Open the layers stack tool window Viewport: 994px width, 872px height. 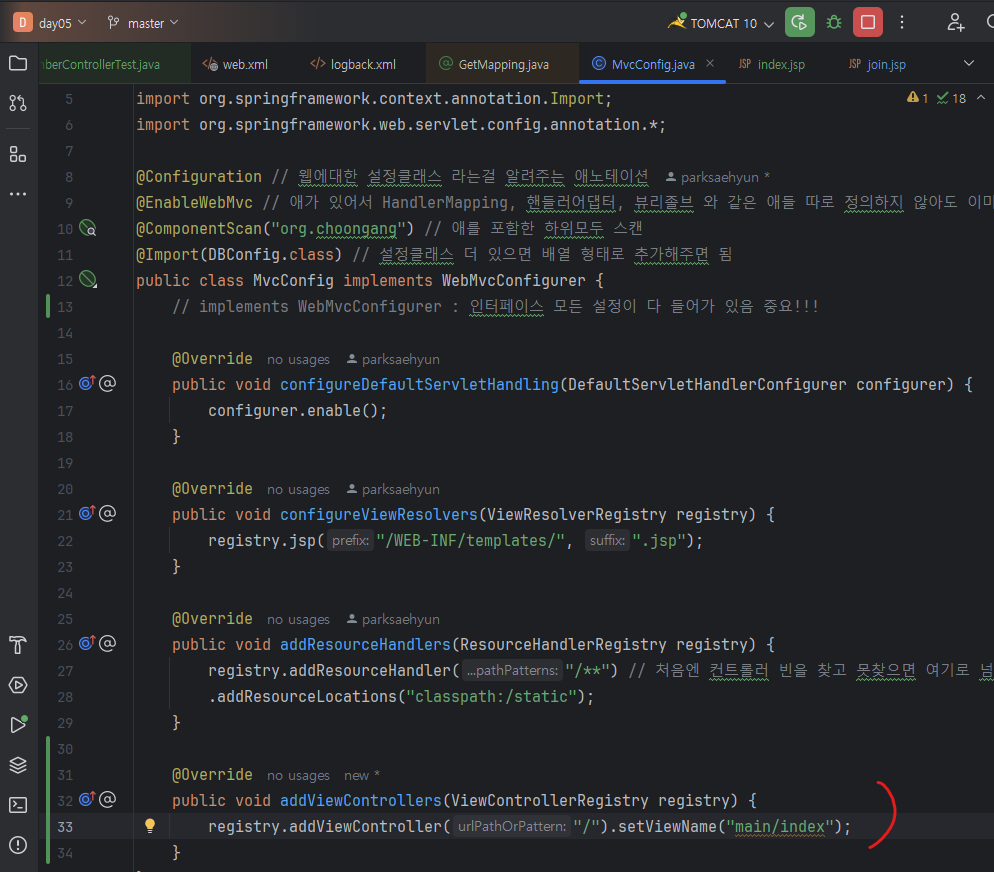pyautogui.click(x=18, y=765)
